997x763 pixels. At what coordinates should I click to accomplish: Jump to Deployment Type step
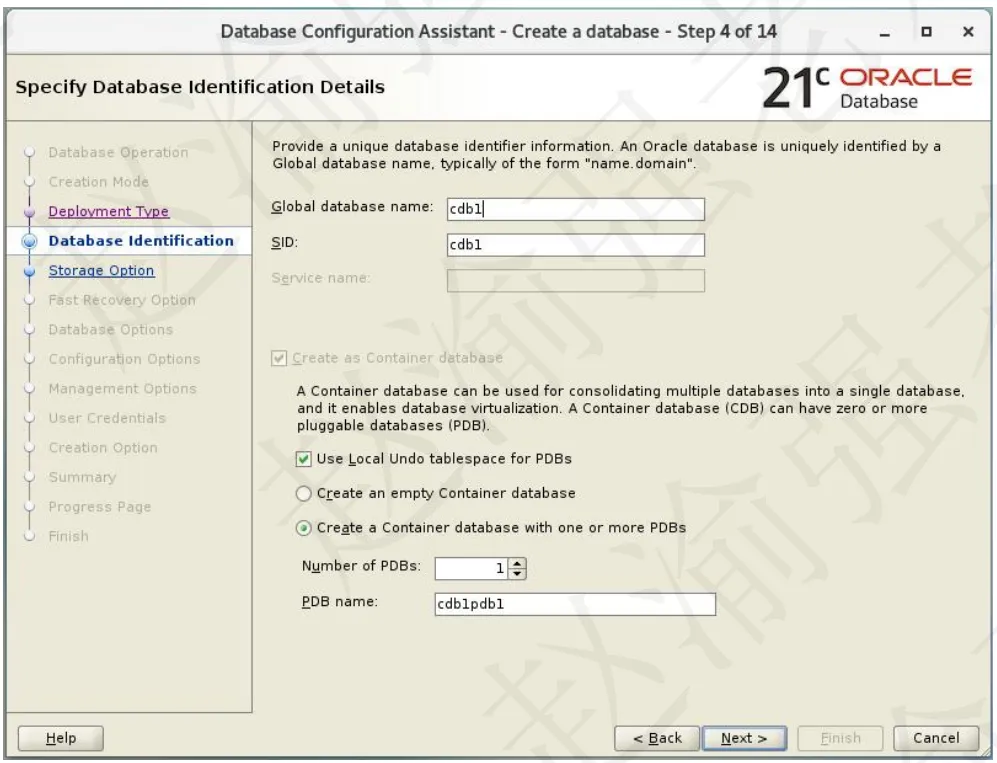109,211
